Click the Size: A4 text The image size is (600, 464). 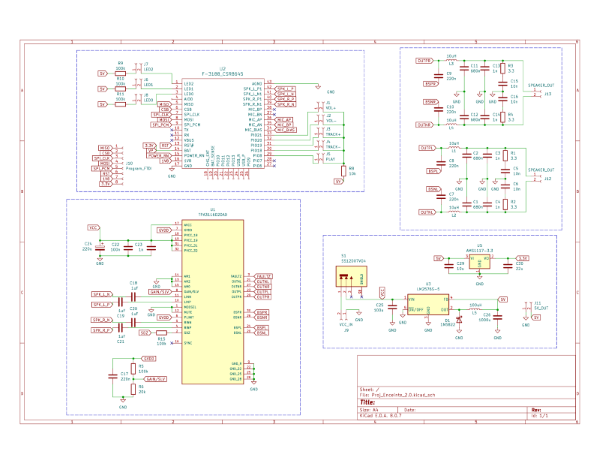pyautogui.click(x=369, y=410)
